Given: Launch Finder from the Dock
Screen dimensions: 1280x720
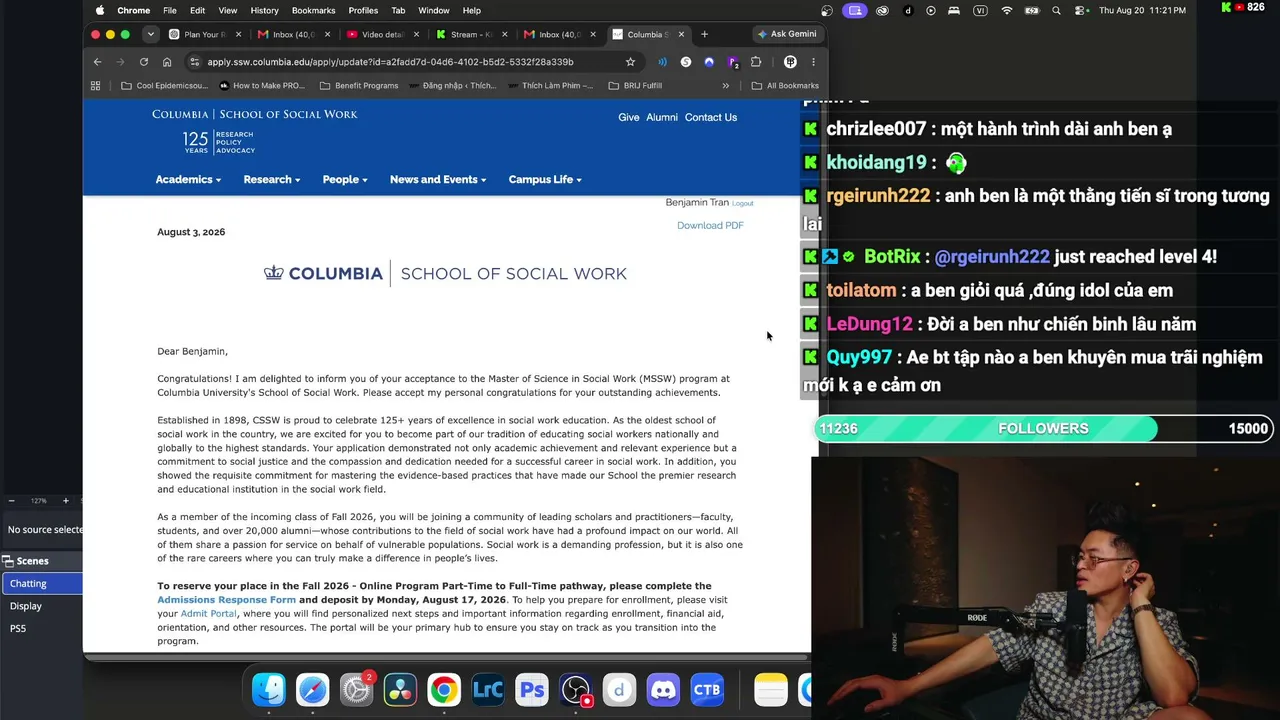Looking at the screenshot, I should click(268, 689).
